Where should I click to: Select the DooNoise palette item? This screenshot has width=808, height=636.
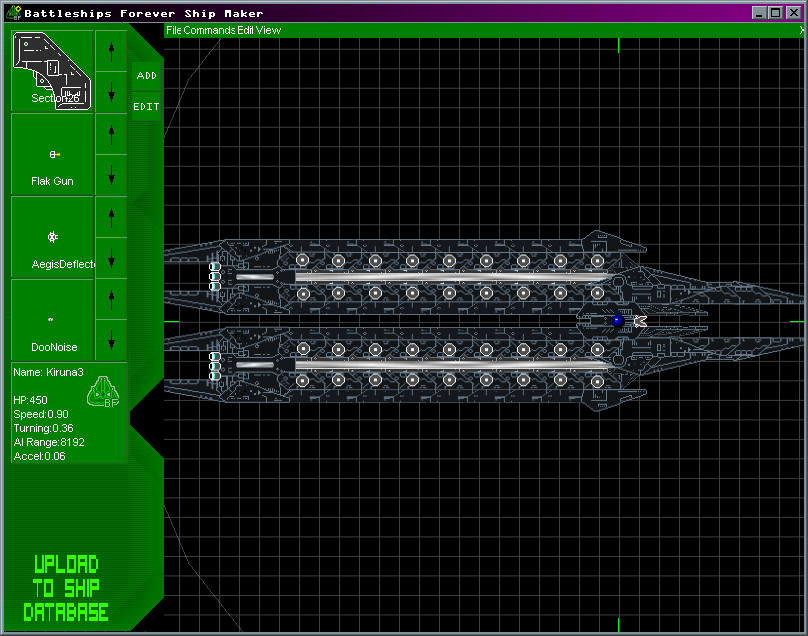(52, 320)
